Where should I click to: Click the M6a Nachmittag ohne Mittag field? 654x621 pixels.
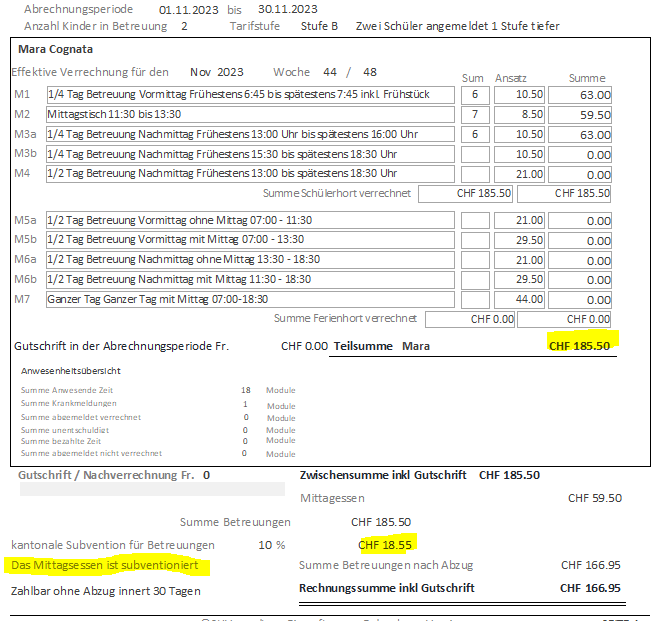pos(249,260)
